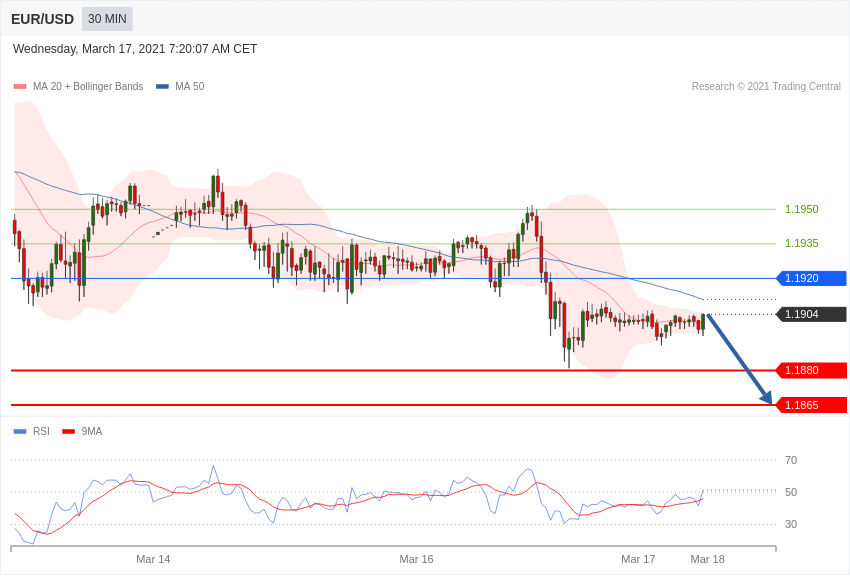Click the MA 50 legend label

coord(190,86)
